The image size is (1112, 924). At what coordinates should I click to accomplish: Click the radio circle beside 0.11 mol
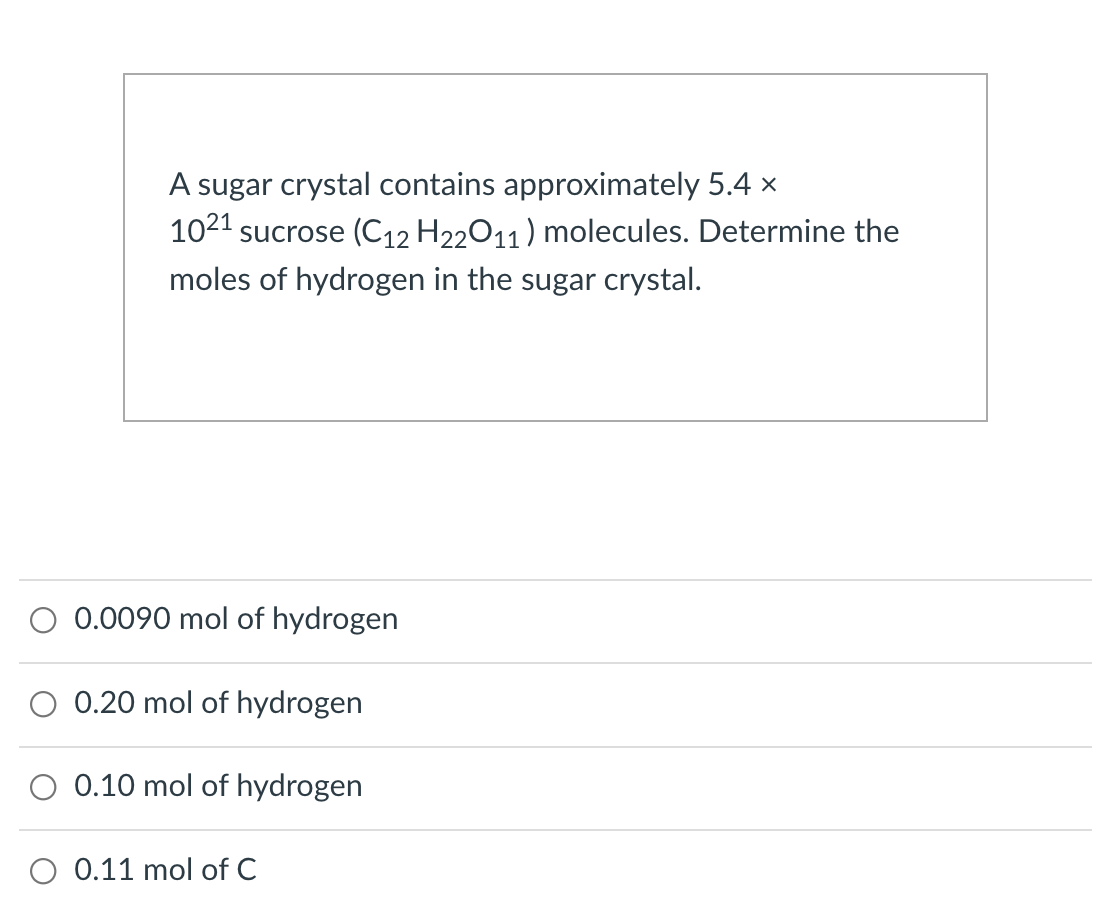tap(43, 871)
